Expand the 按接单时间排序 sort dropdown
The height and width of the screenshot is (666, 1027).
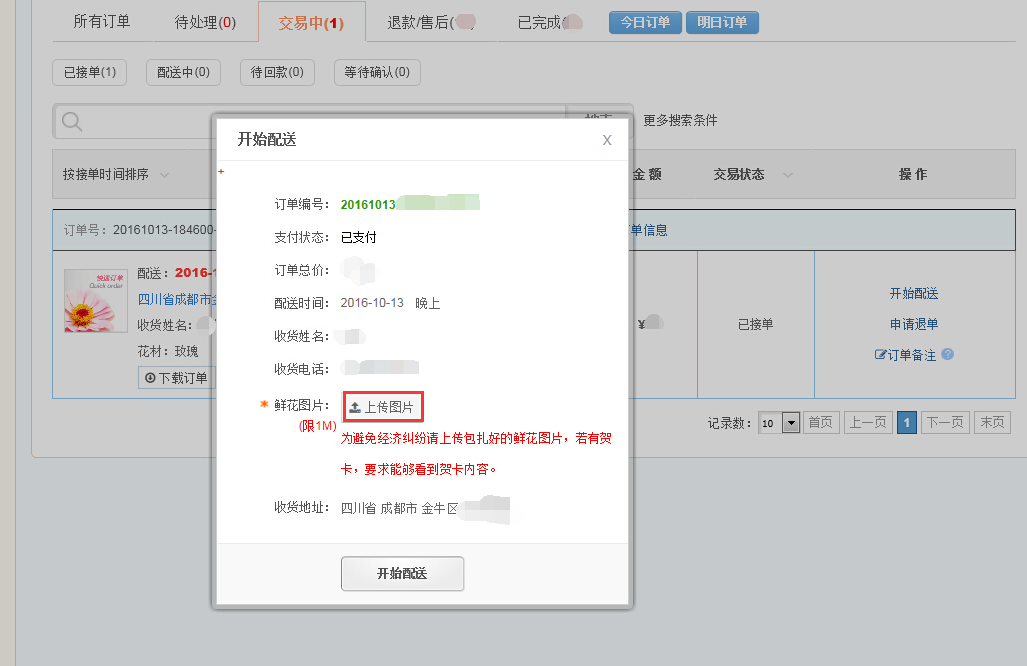[x=164, y=175]
